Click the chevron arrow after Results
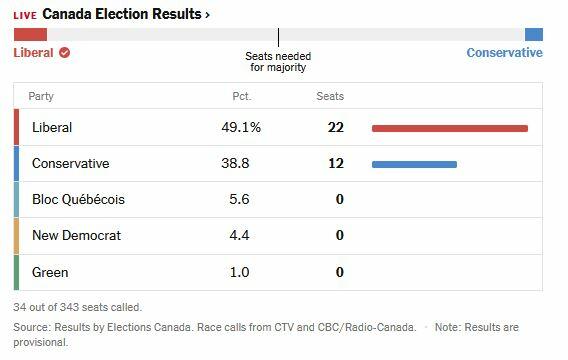Viewport: 568px width, 360px height. coord(208,15)
